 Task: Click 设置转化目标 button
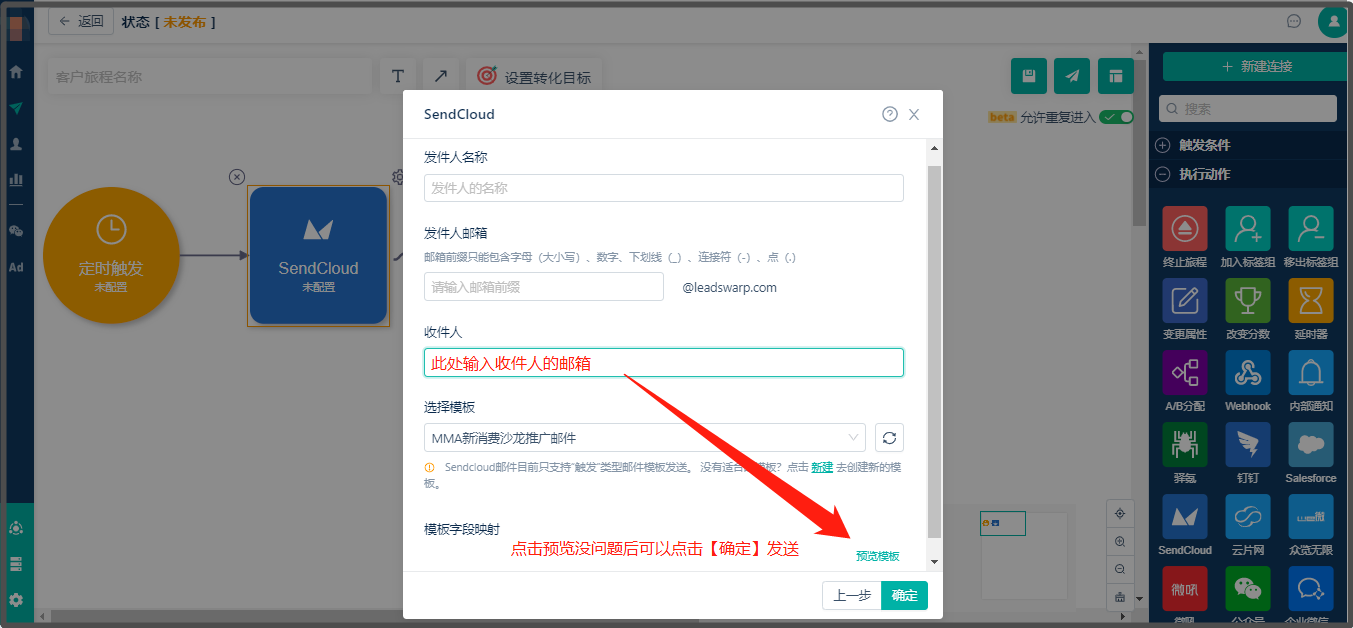tap(535, 76)
